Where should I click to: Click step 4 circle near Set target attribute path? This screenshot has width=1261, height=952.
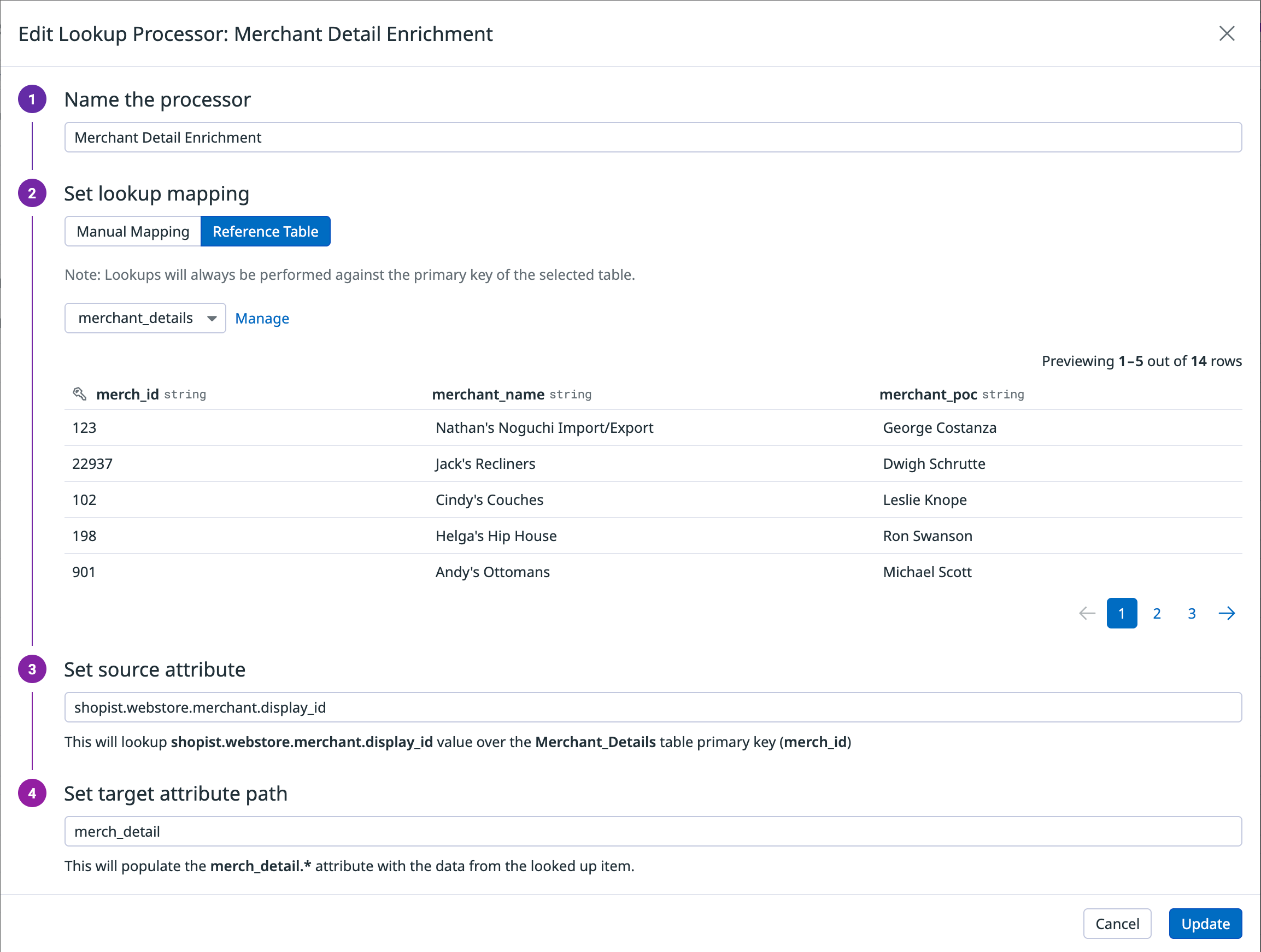click(x=32, y=793)
